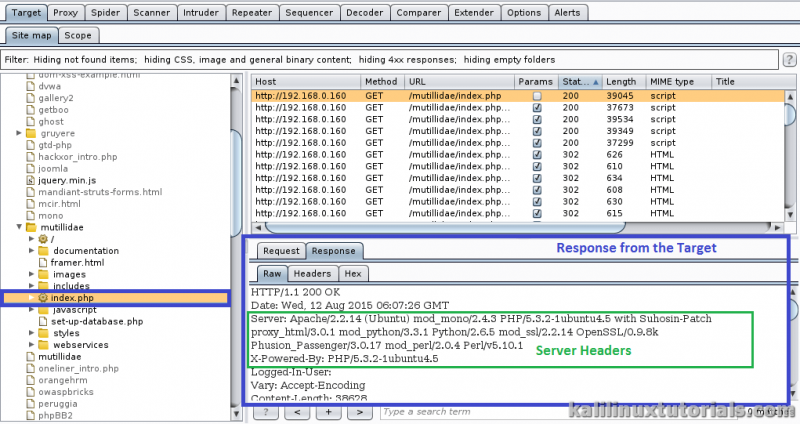800x424 pixels.
Task: Click the webservices folder icon
Action: click(43, 345)
